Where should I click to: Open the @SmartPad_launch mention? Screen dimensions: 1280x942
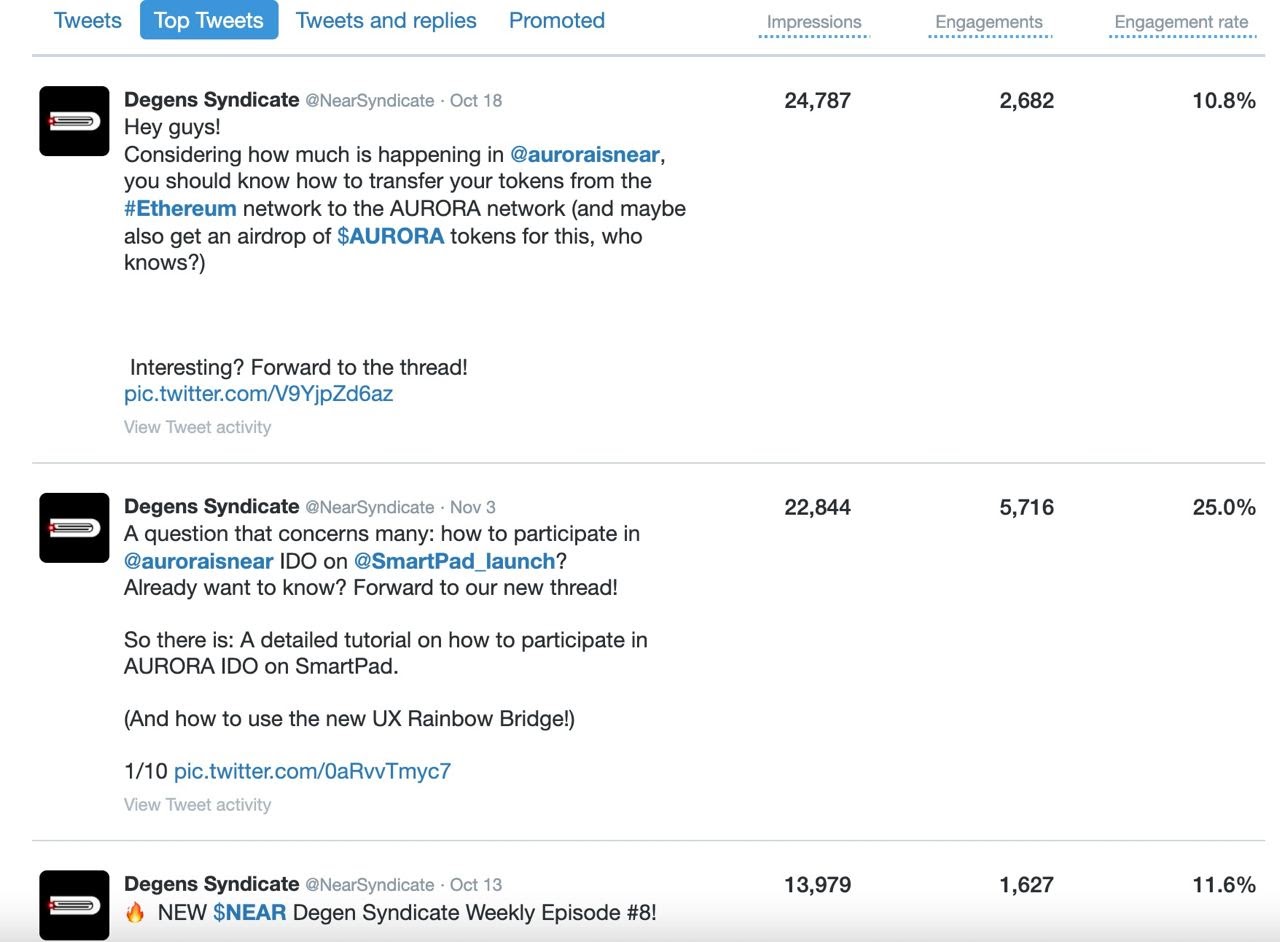(454, 561)
